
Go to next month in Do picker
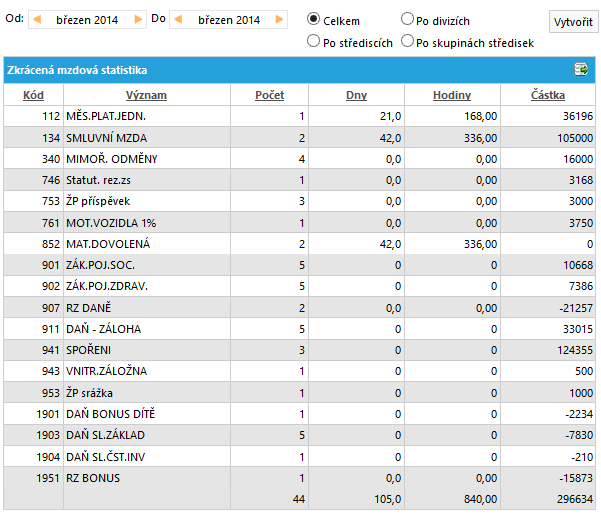click(279, 19)
